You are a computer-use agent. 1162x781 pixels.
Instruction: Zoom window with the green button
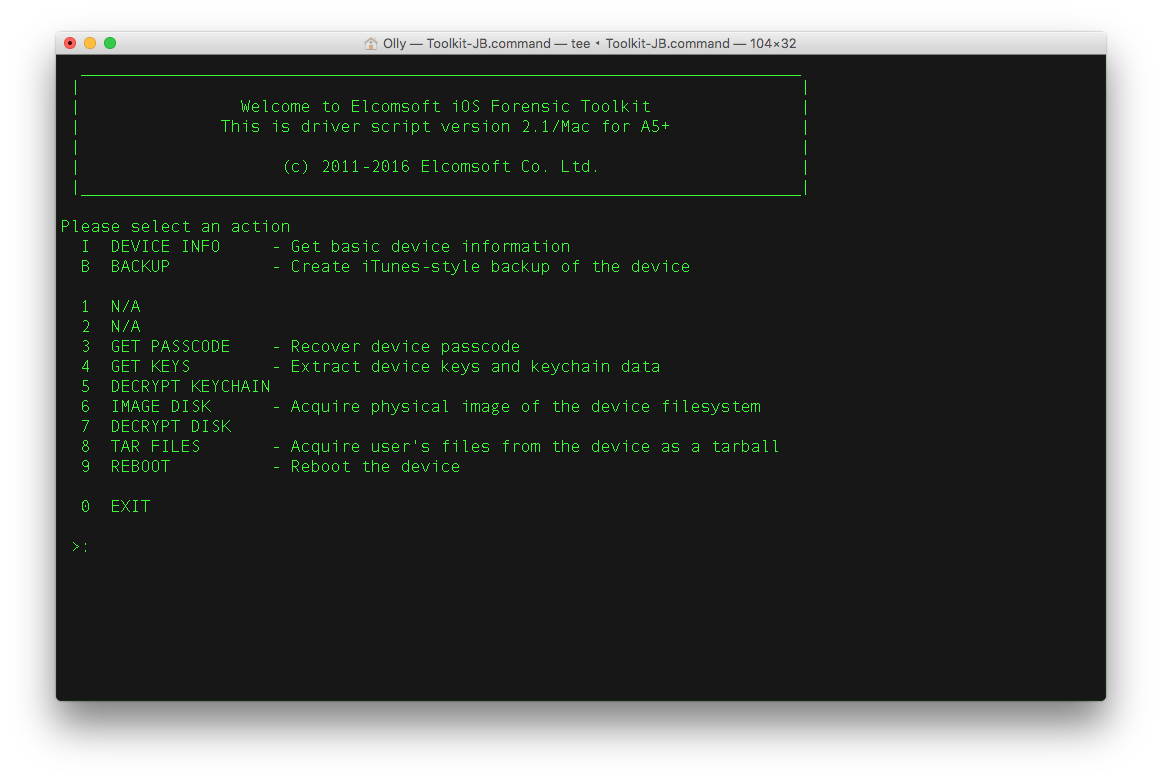click(110, 43)
